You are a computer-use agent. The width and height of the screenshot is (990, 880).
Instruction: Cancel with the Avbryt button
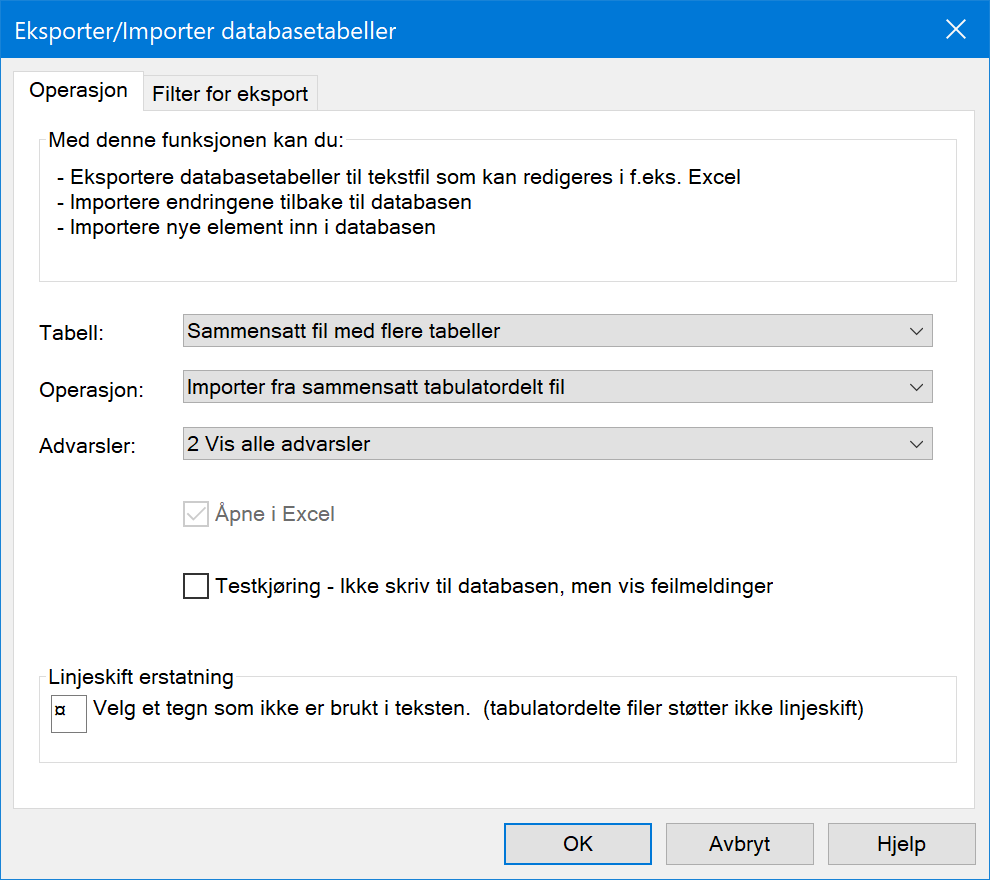tap(739, 844)
